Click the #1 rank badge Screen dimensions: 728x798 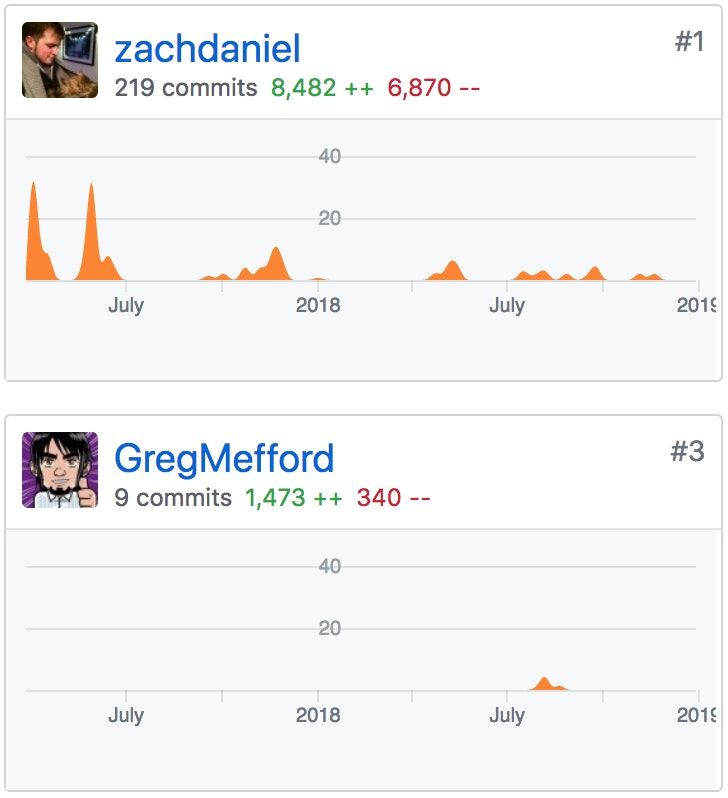pyautogui.click(x=689, y=42)
